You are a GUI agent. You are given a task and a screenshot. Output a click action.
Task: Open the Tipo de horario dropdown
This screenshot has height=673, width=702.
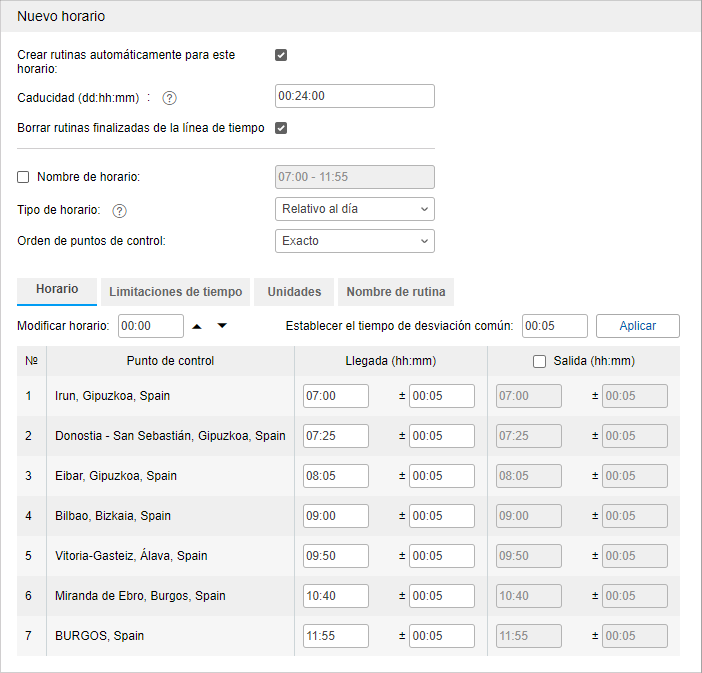click(x=354, y=209)
